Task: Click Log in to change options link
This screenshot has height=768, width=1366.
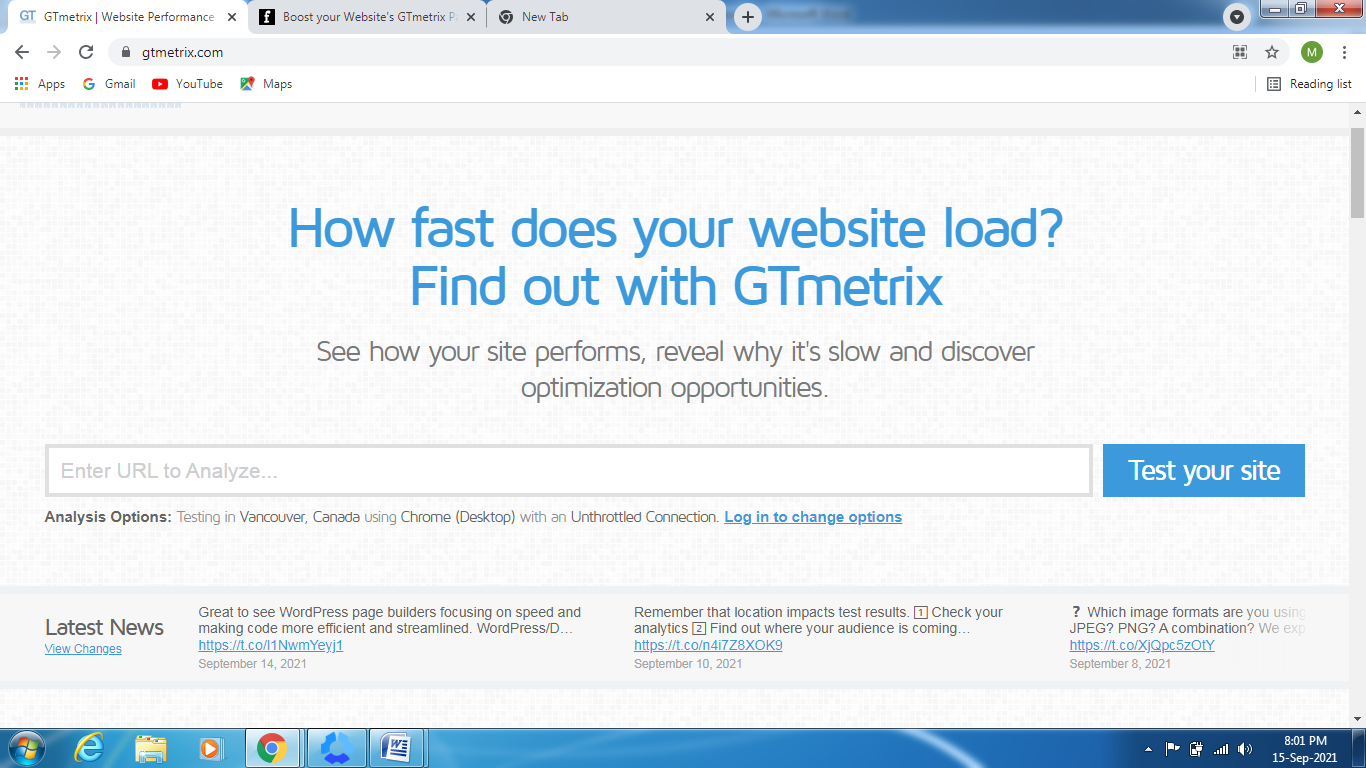Action: [813, 517]
